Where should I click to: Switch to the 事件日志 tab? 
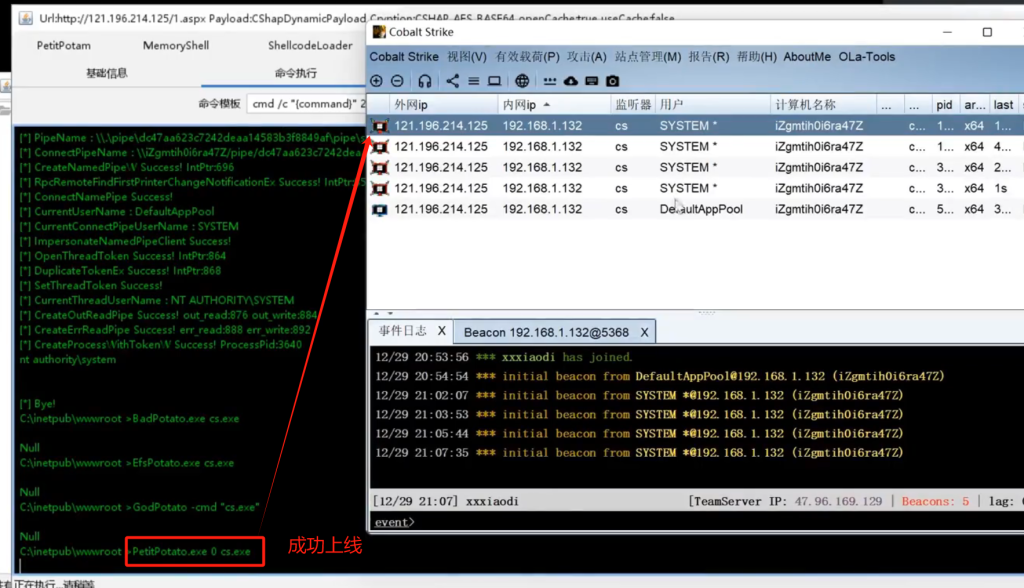[402, 331]
